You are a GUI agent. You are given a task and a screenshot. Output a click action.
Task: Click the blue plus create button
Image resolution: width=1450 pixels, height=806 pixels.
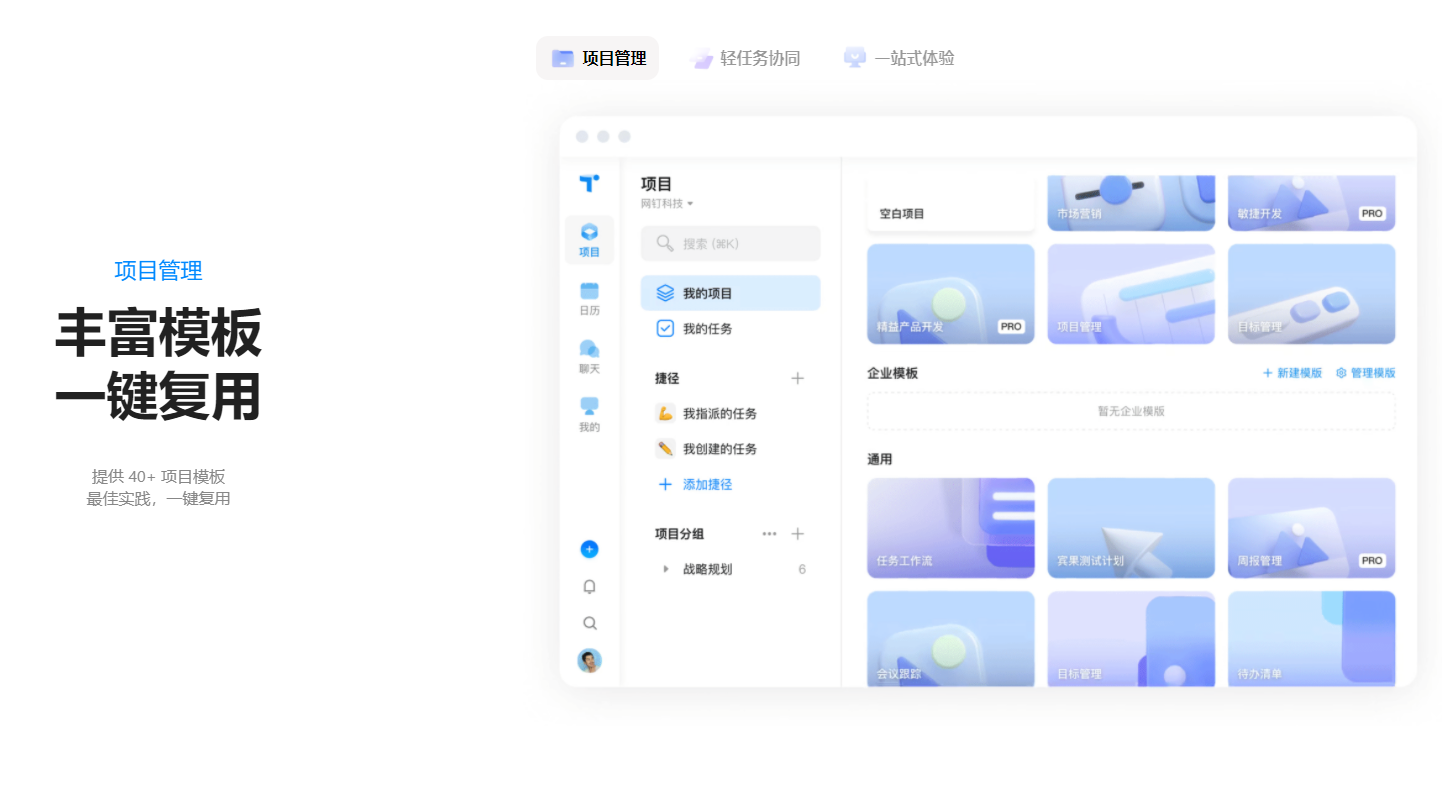click(x=589, y=549)
